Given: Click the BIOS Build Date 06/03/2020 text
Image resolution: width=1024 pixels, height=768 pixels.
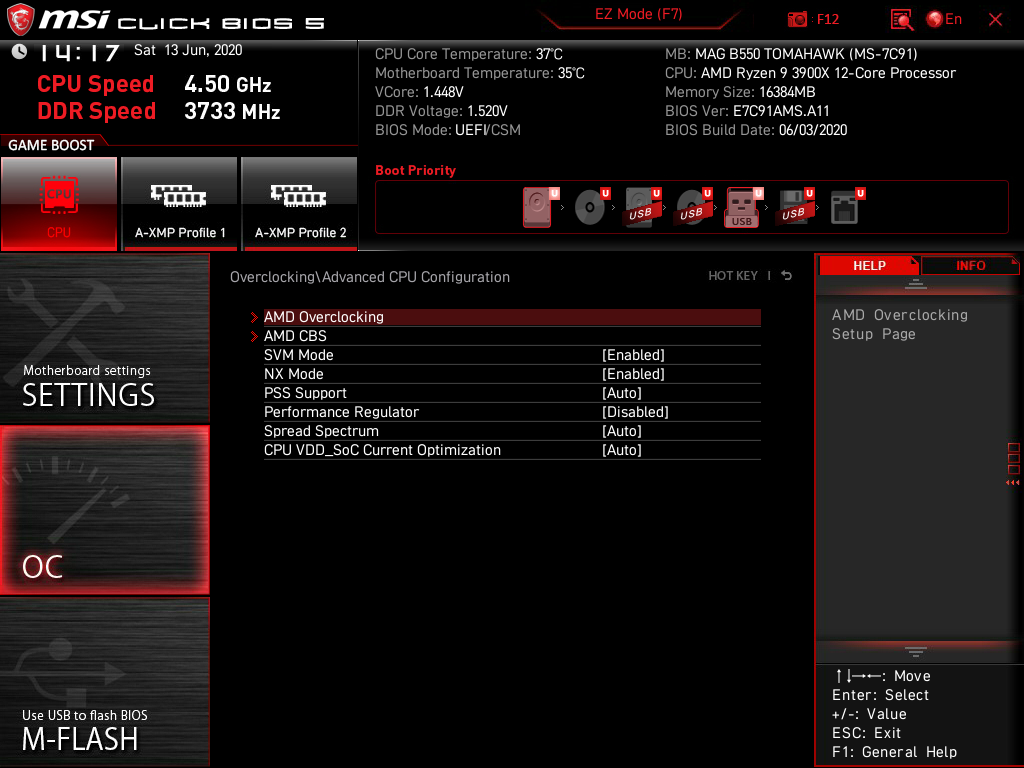Looking at the screenshot, I should 756,130.
